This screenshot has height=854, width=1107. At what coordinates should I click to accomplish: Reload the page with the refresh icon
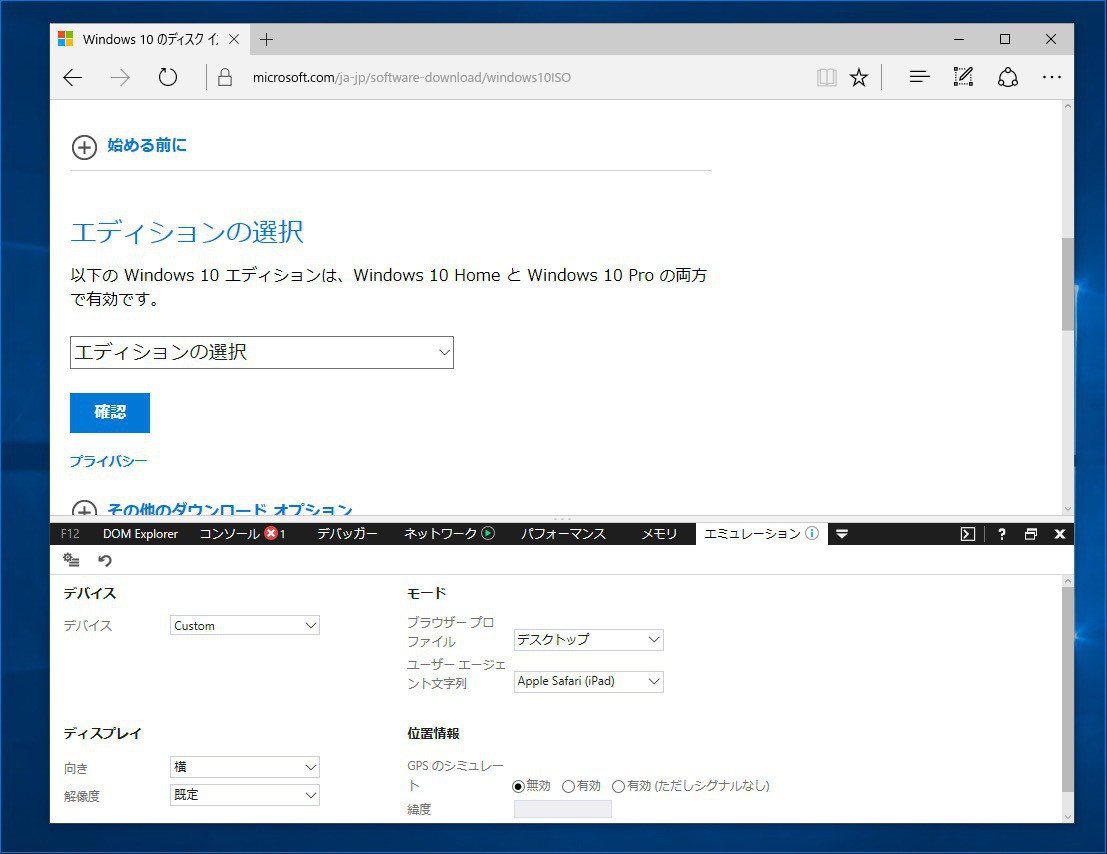[x=168, y=78]
